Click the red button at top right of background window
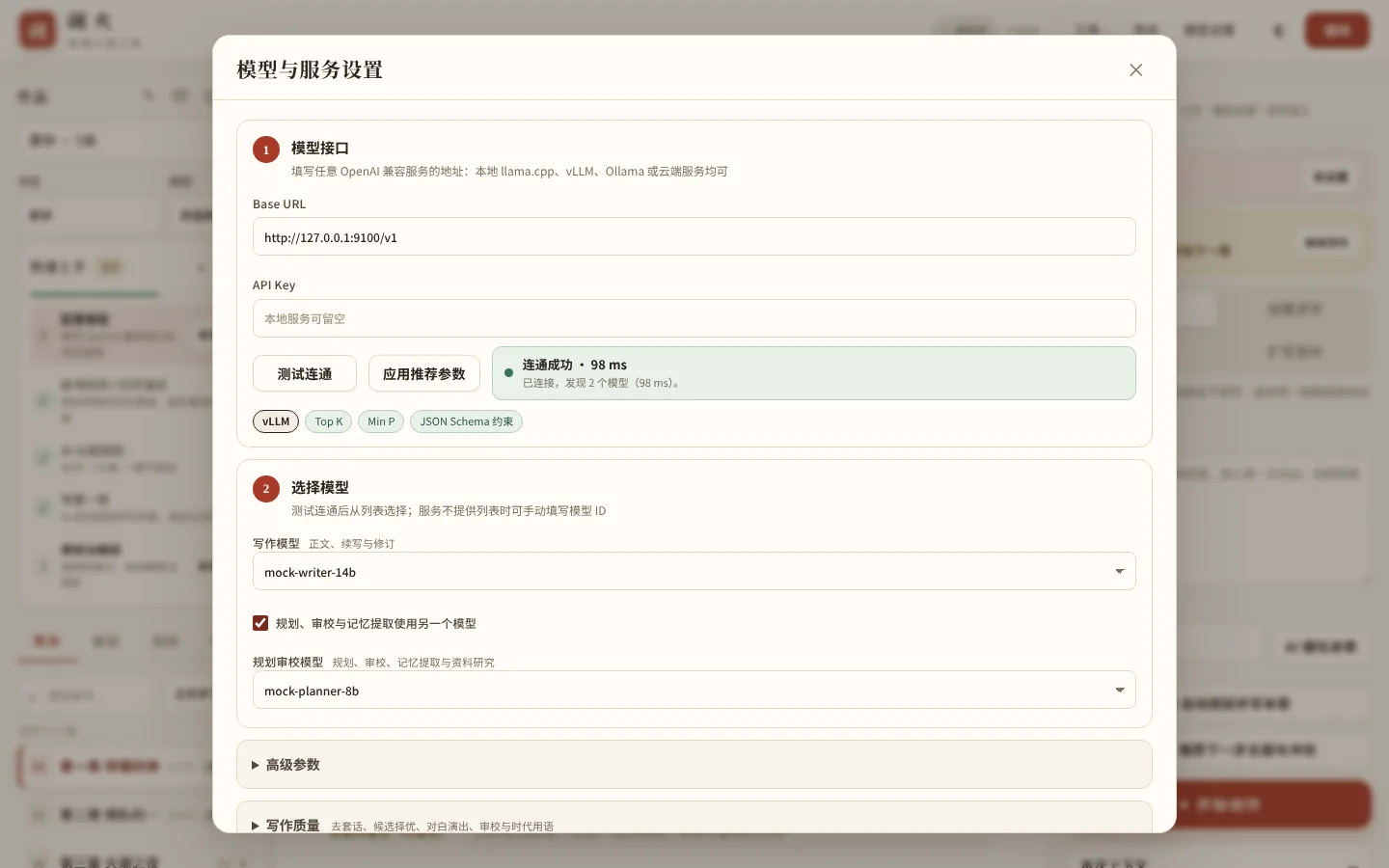The image size is (1389, 868). click(1337, 30)
